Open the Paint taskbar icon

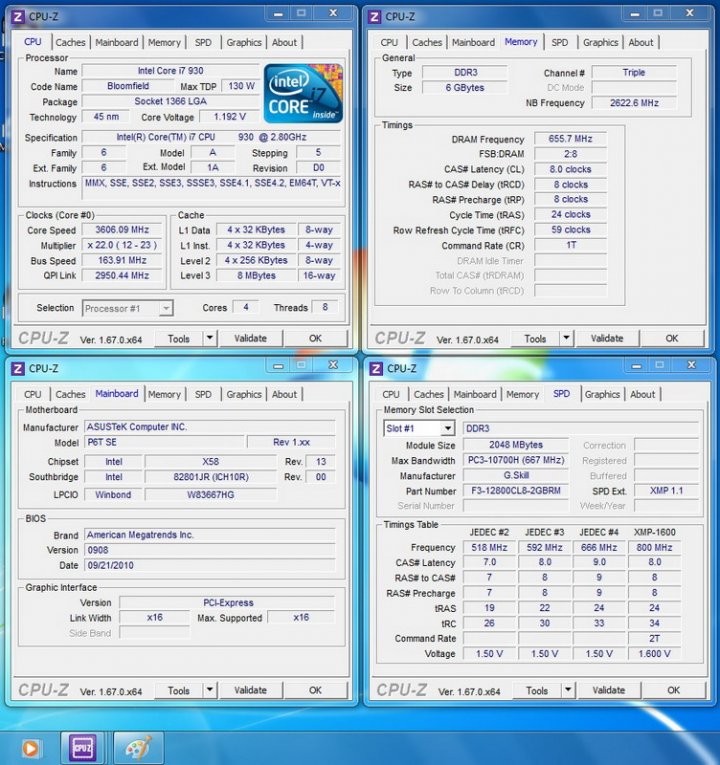138,747
